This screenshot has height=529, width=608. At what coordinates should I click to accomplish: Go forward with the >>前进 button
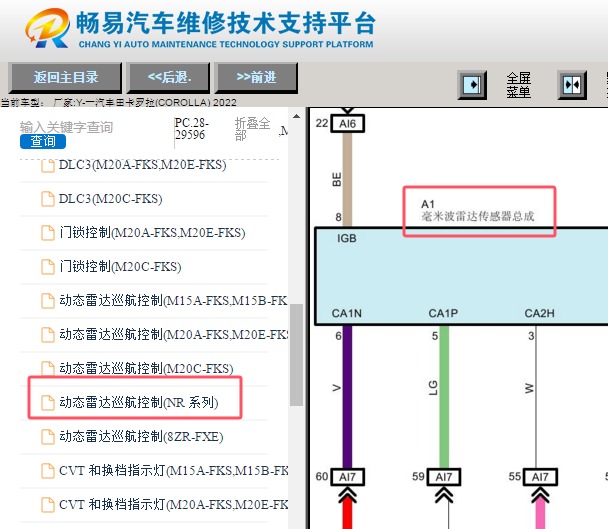(256, 77)
